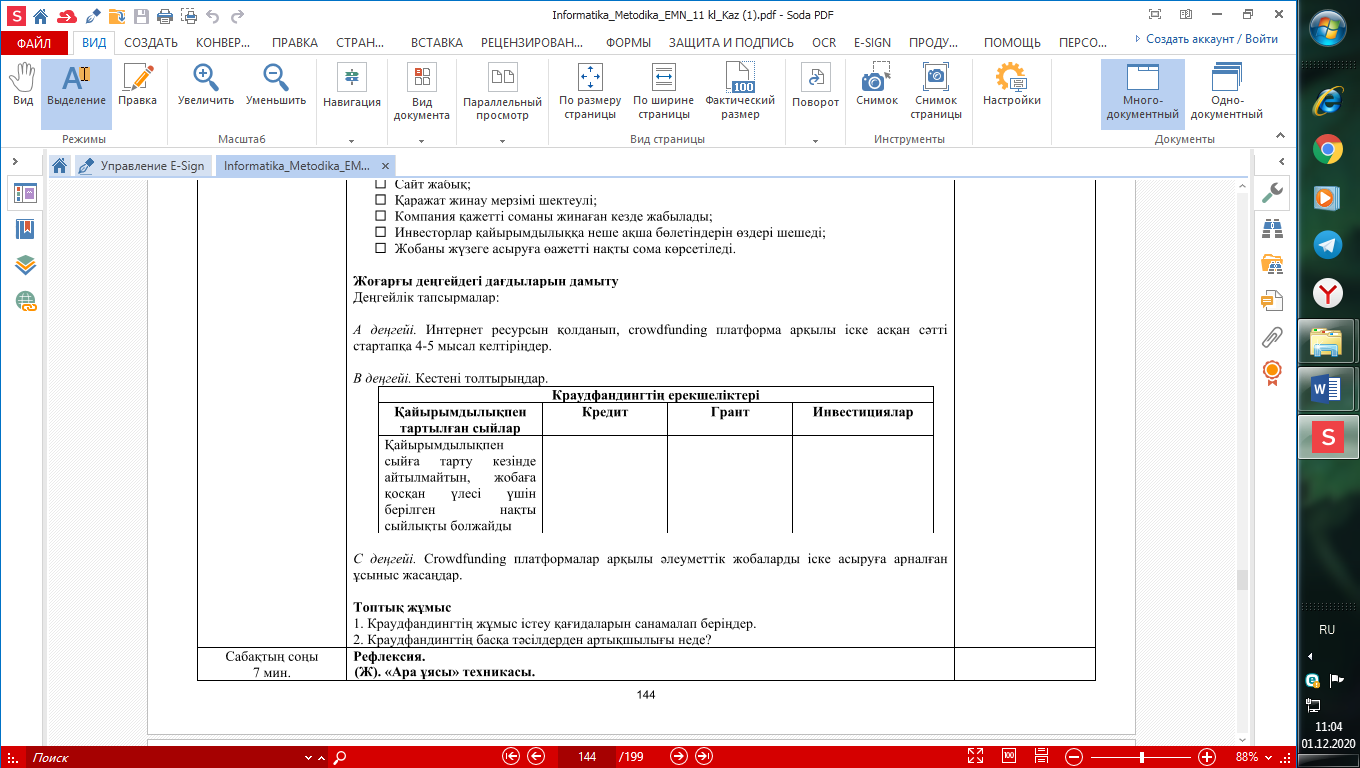Set Фактический размер 100% view

pos(740,91)
